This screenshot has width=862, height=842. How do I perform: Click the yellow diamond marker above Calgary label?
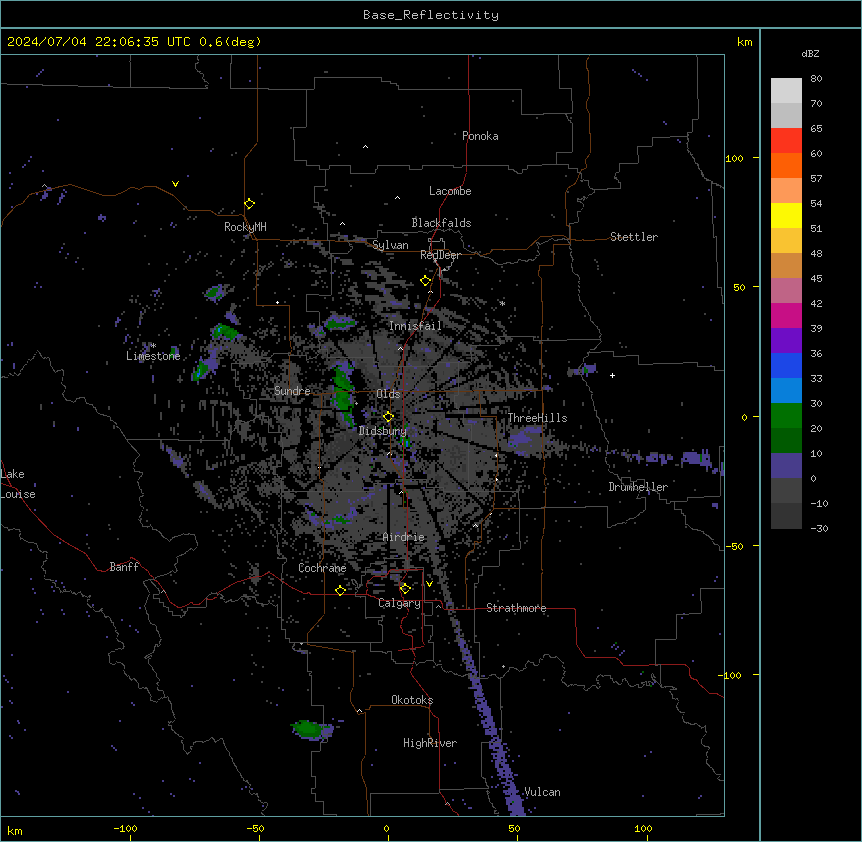(405, 589)
